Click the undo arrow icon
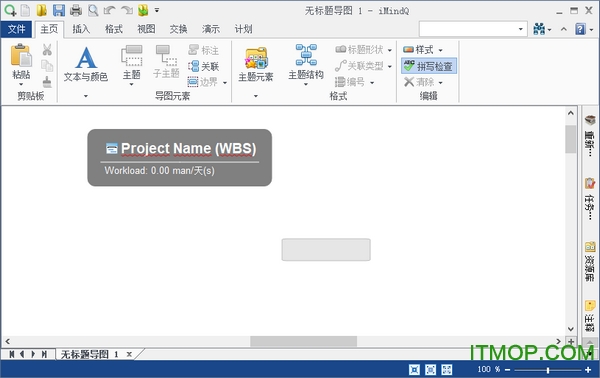Screen dimensions: 600x378 click(x=109, y=10)
